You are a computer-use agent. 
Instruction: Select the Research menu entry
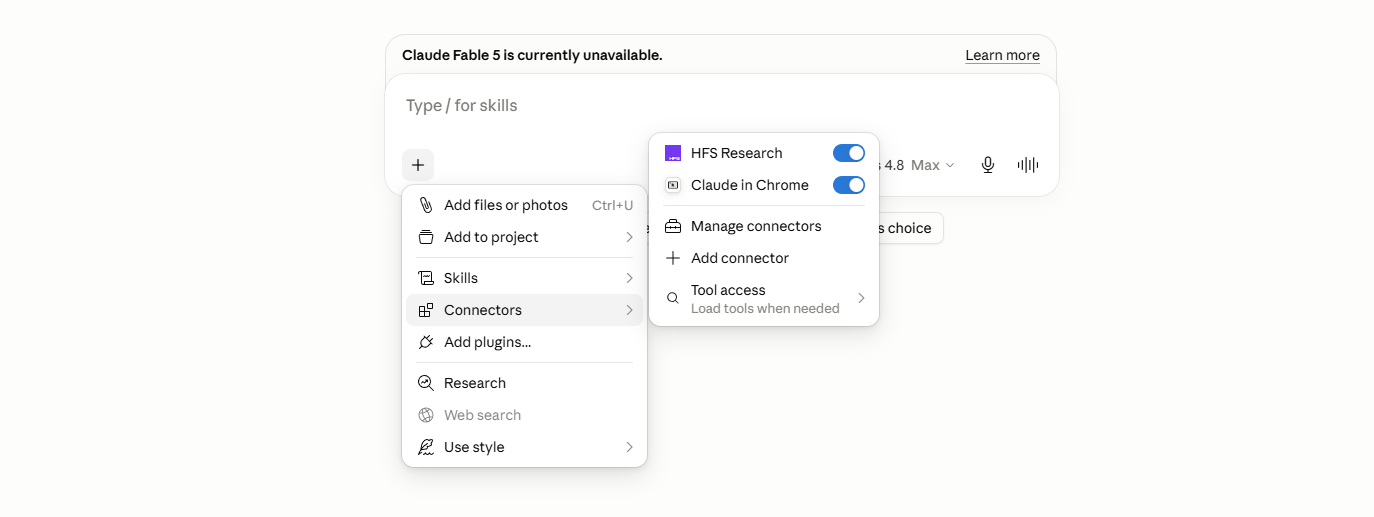[524, 383]
